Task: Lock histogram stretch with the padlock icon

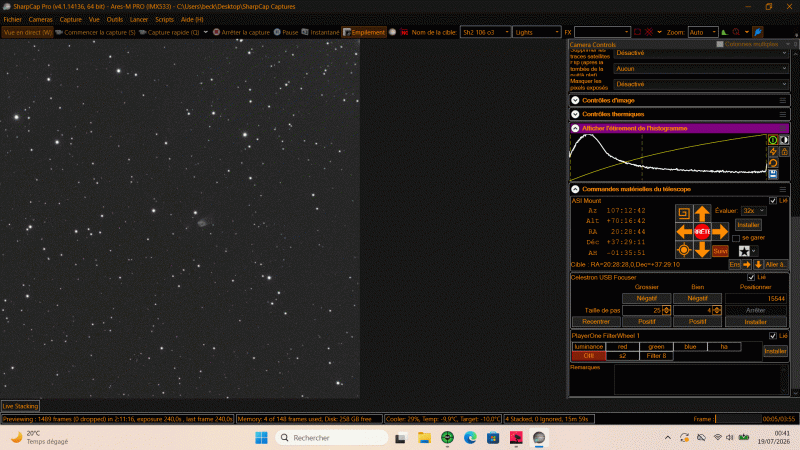Action: tap(784, 152)
